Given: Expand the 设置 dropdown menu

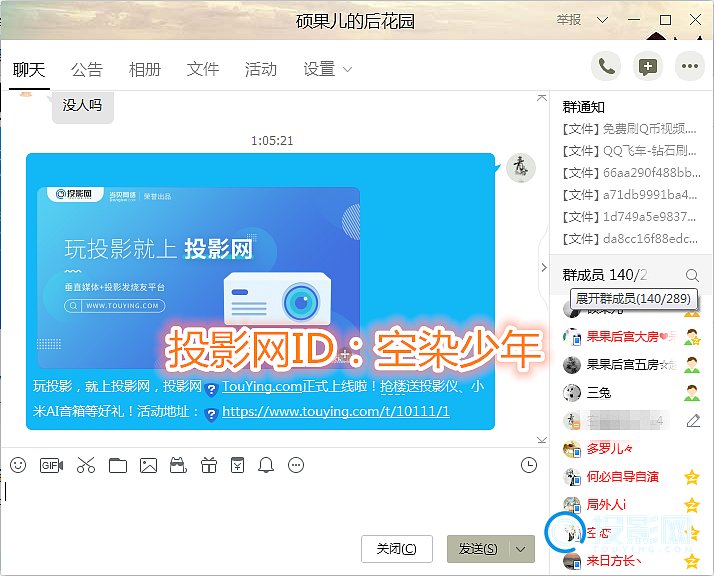Looking at the screenshot, I should point(327,69).
